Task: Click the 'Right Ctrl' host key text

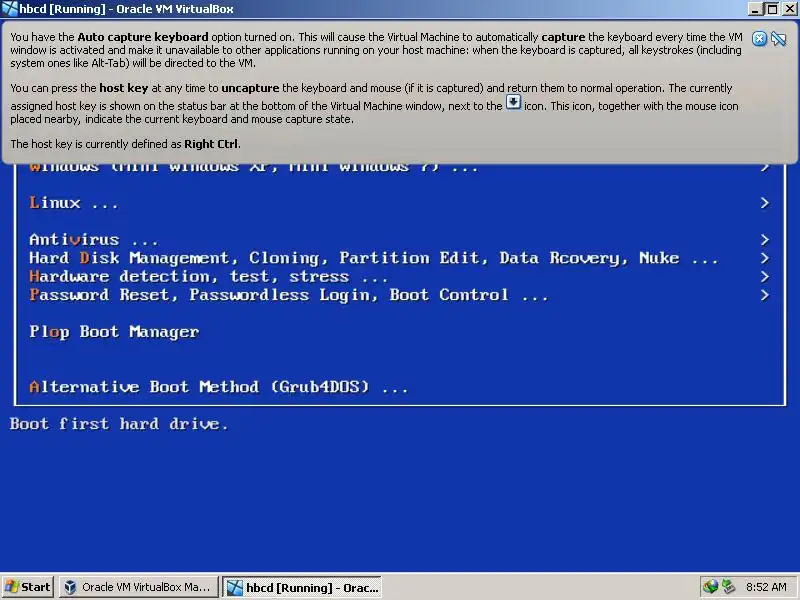Action: click(x=211, y=144)
